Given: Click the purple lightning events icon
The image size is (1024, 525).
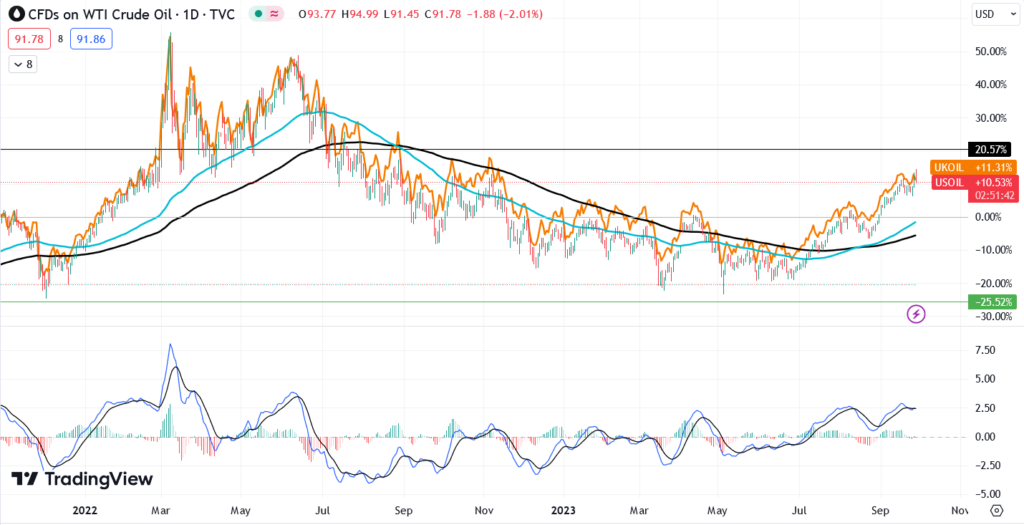Looking at the screenshot, I should tap(916, 314).
